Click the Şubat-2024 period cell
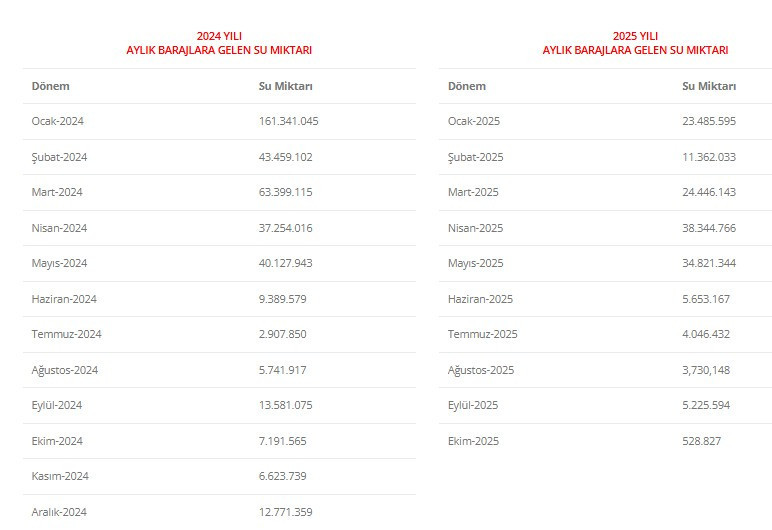Image resolution: width=772 pixels, height=530 pixels. coord(59,157)
